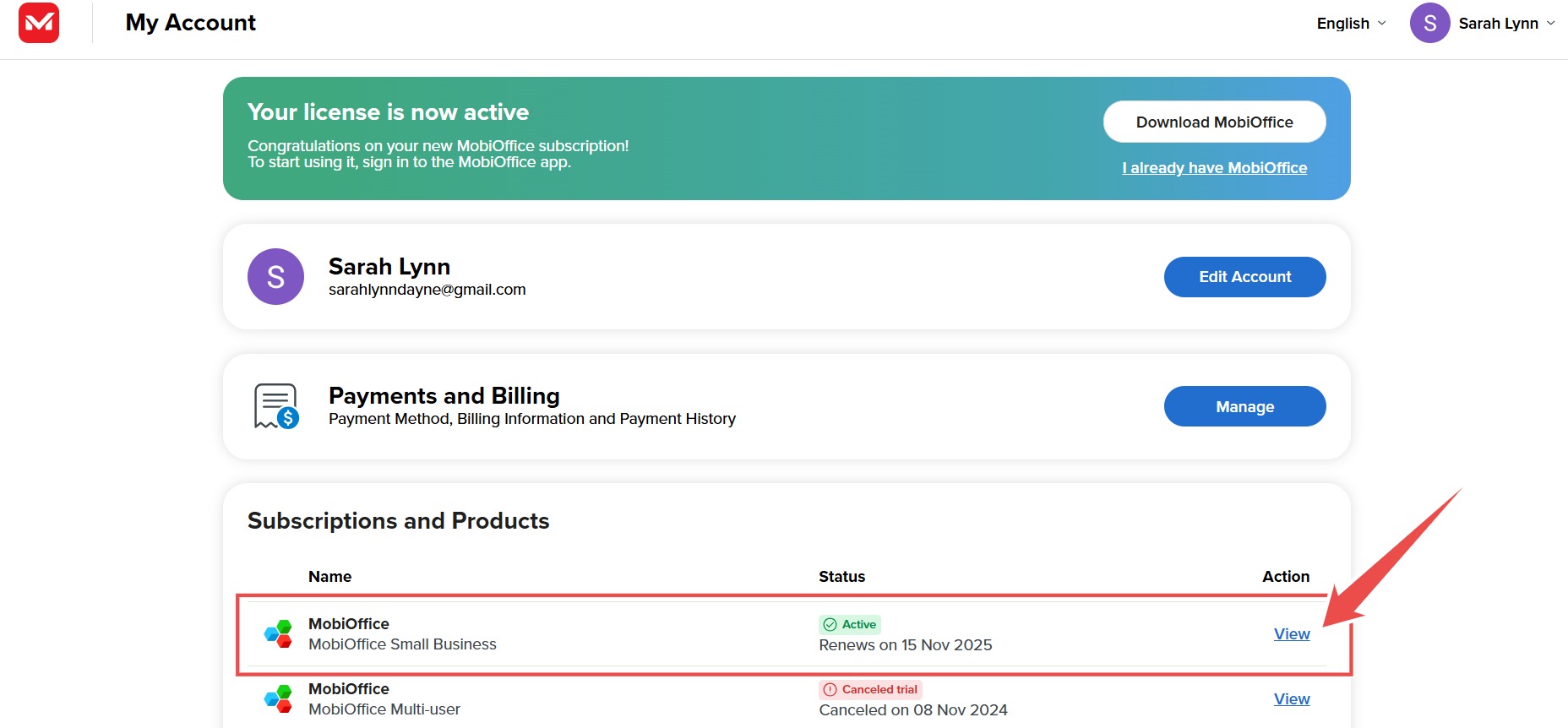
Task: Click the Name column header
Action: click(329, 577)
